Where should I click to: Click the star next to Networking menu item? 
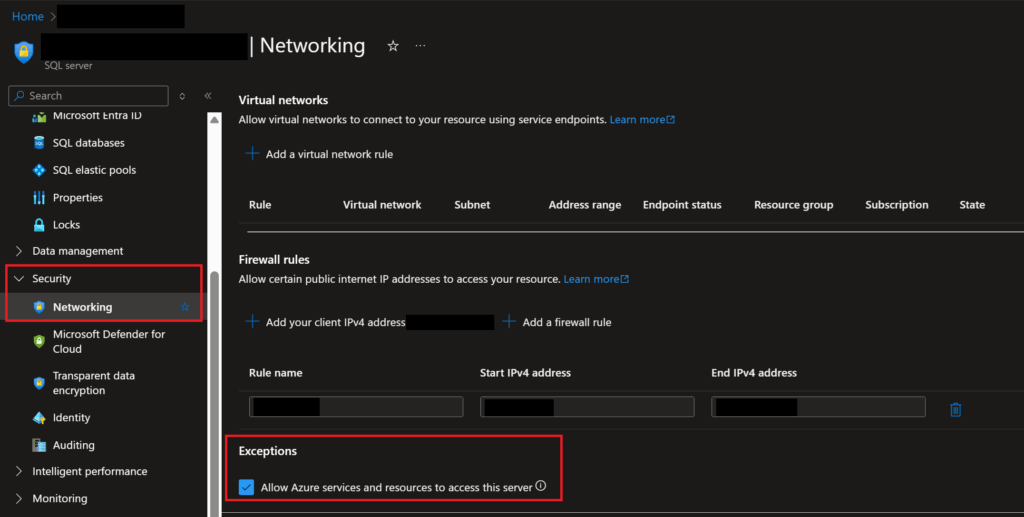[x=185, y=307]
